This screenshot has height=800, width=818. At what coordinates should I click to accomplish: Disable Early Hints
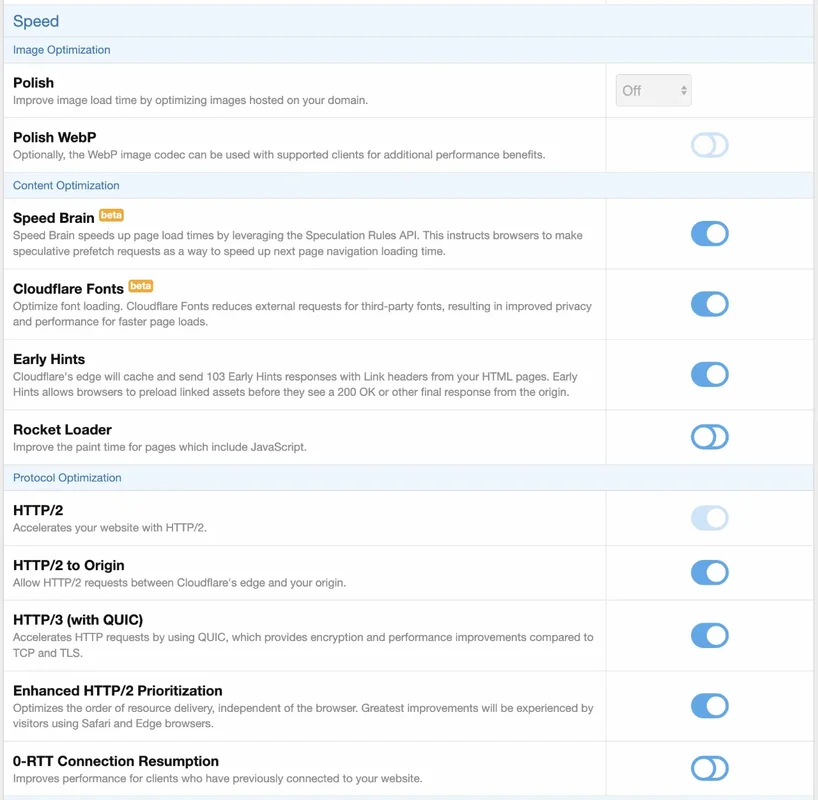click(x=710, y=374)
